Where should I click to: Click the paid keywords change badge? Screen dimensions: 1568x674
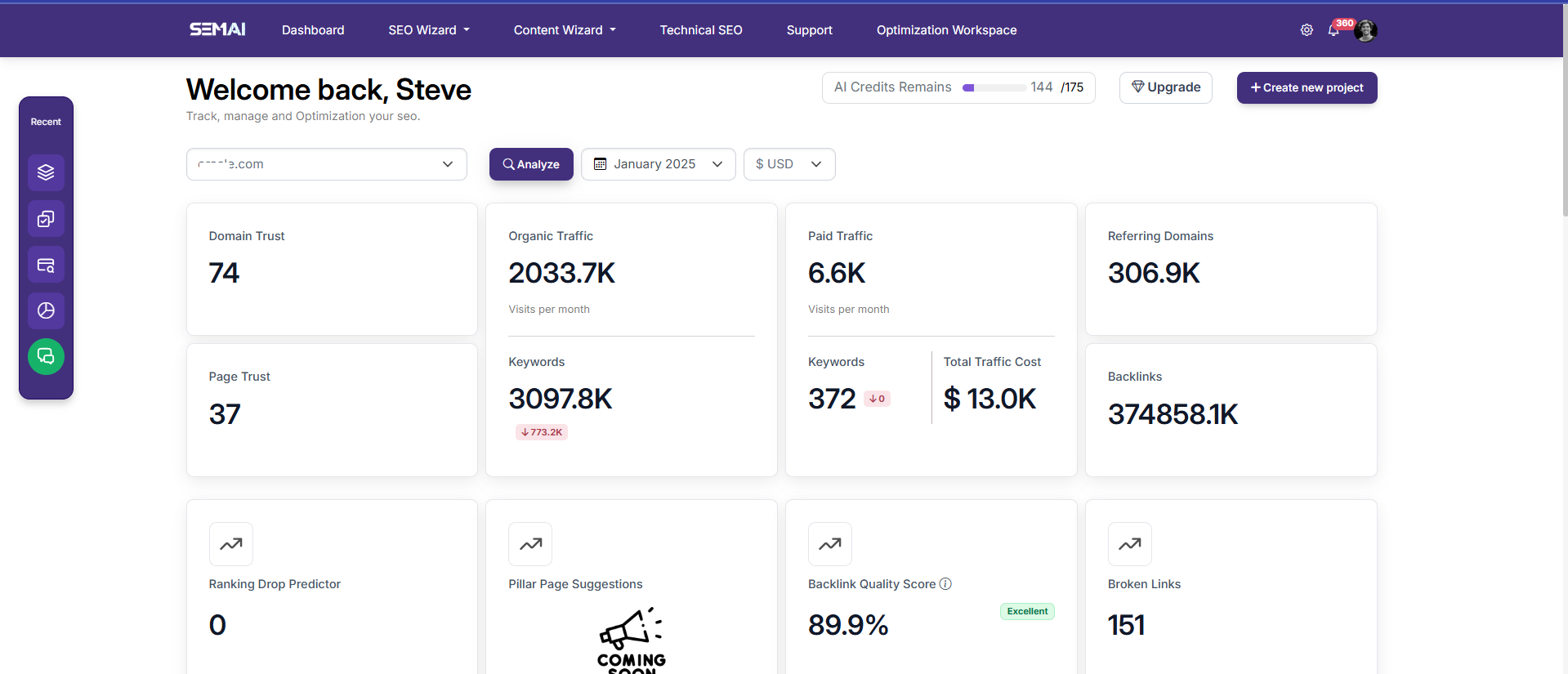pyautogui.click(x=877, y=399)
